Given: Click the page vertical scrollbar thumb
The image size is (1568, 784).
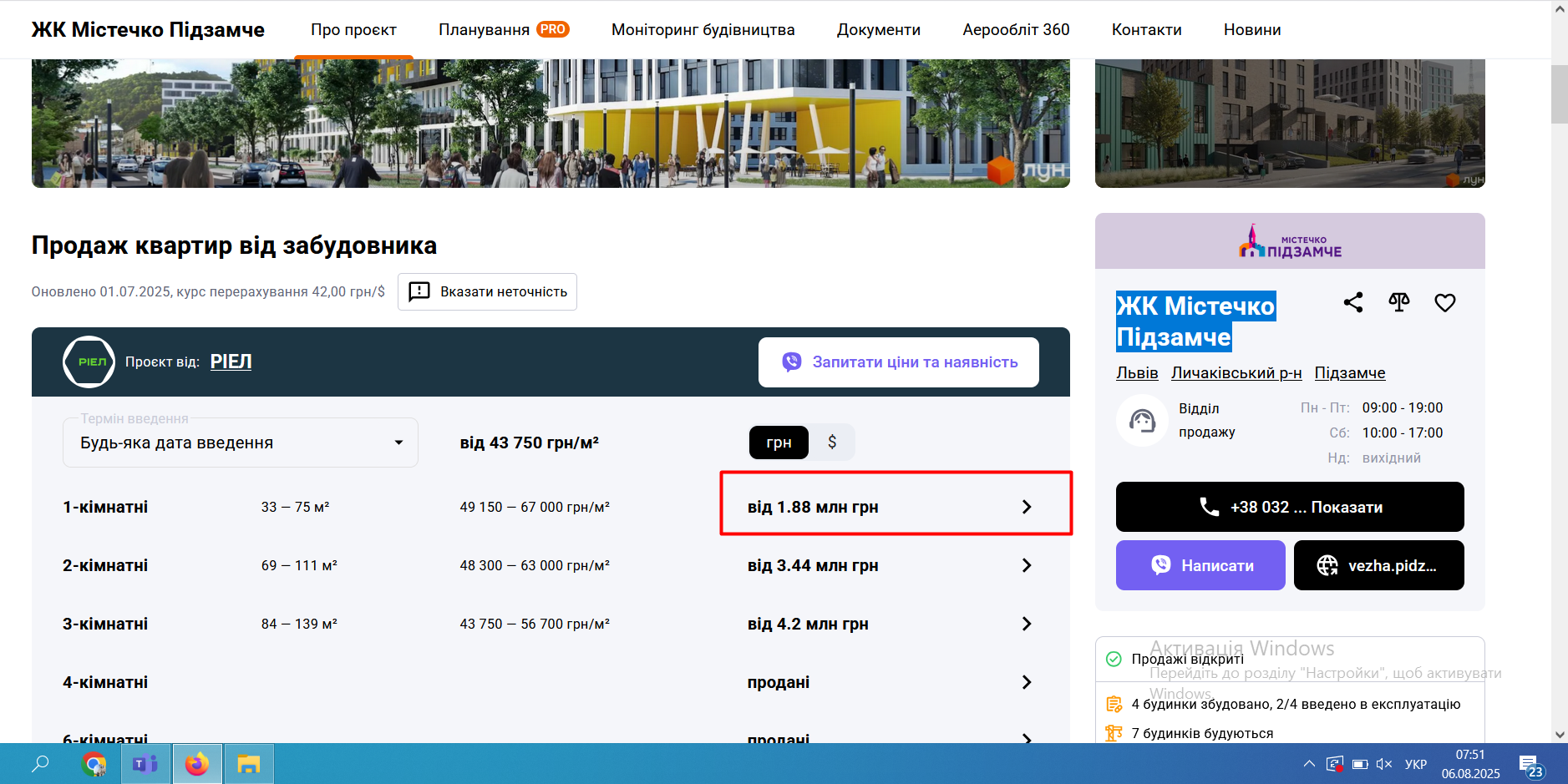Looking at the screenshot, I should pos(1560,94).
